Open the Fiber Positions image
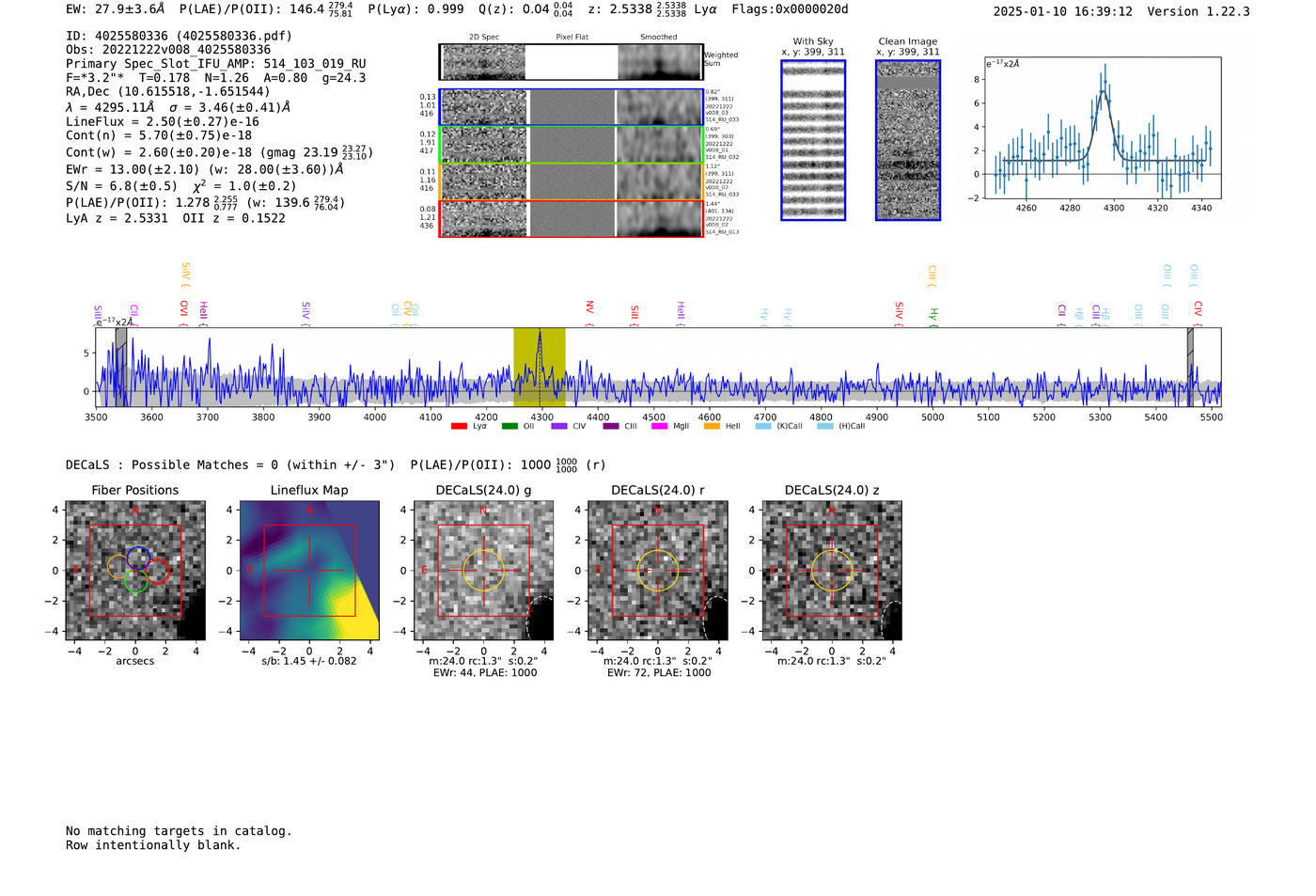This screenshot has width=1316, height=896. pyautogui.click(x=135, y=571)
